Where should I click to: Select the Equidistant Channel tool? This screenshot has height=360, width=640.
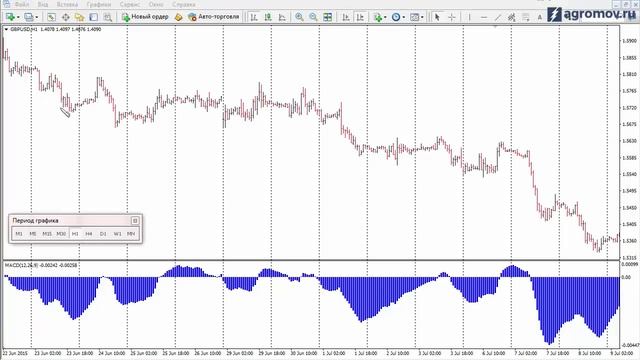[511, 17]
